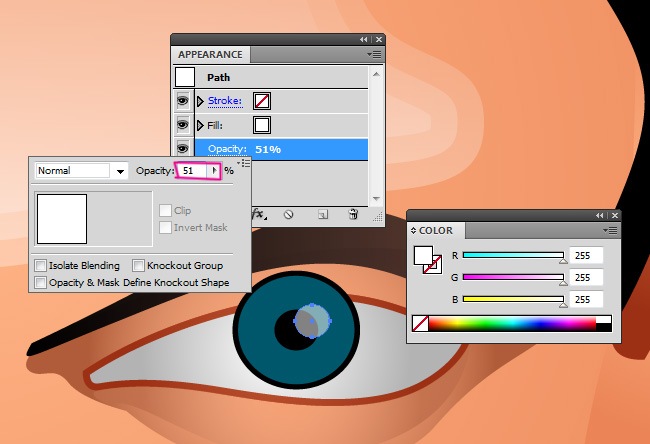Screen dimensions: 650x444
Task: Open the opacity slider arrow button
Action: [213, 171]
